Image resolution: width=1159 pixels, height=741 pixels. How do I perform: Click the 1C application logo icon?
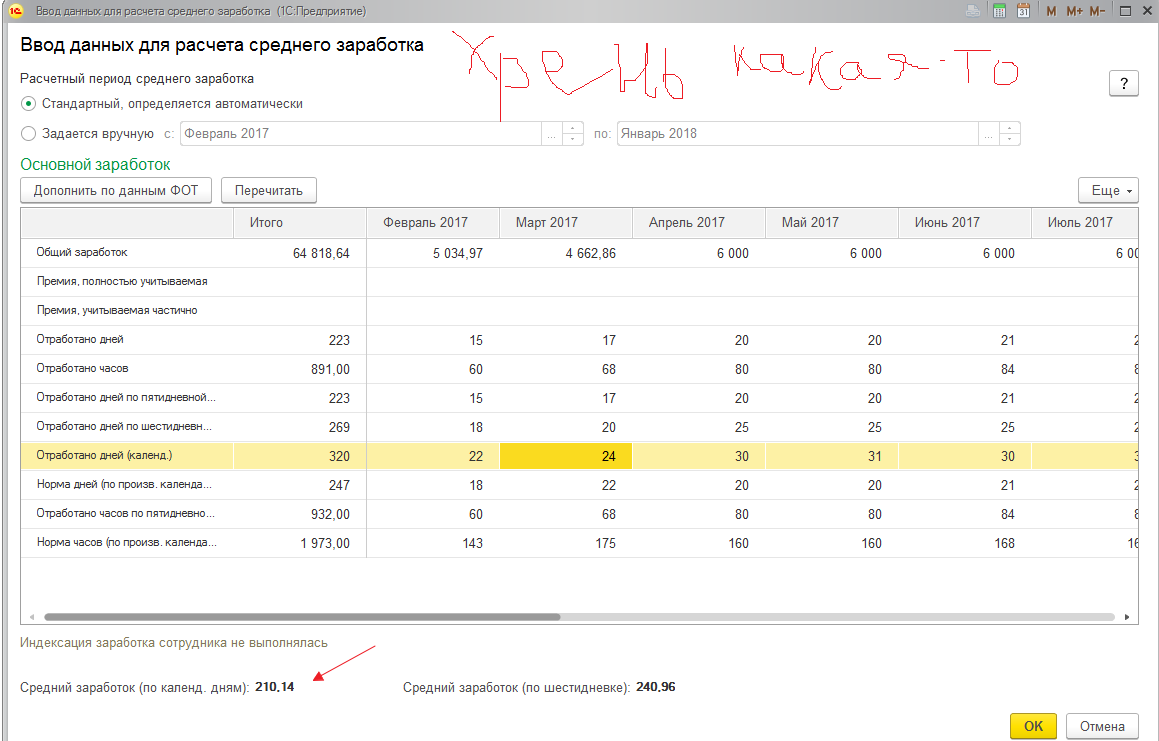15,11
